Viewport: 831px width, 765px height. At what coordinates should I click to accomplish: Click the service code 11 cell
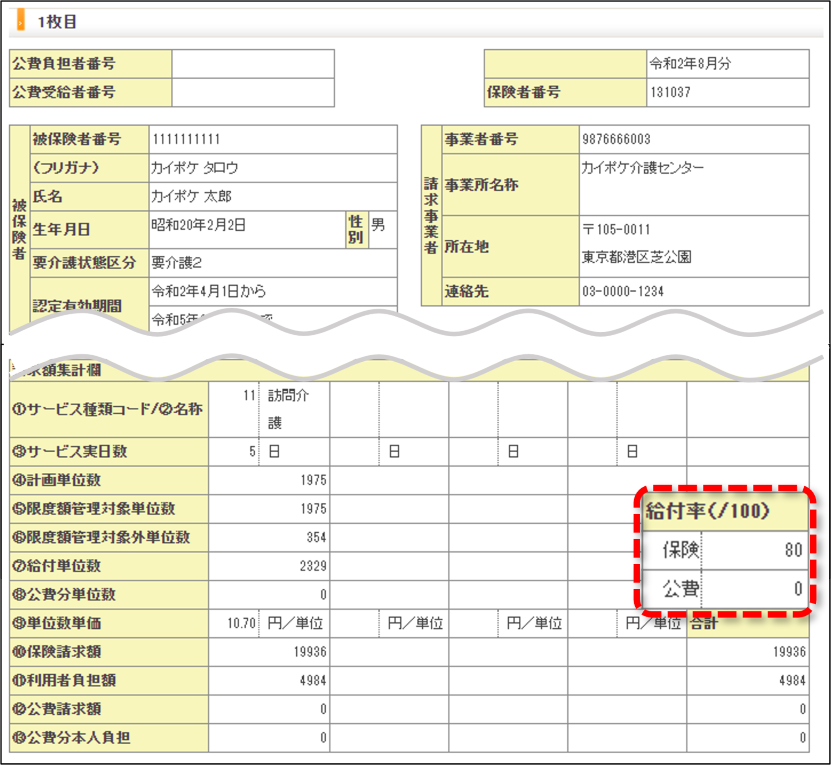[x=234, y=409]
